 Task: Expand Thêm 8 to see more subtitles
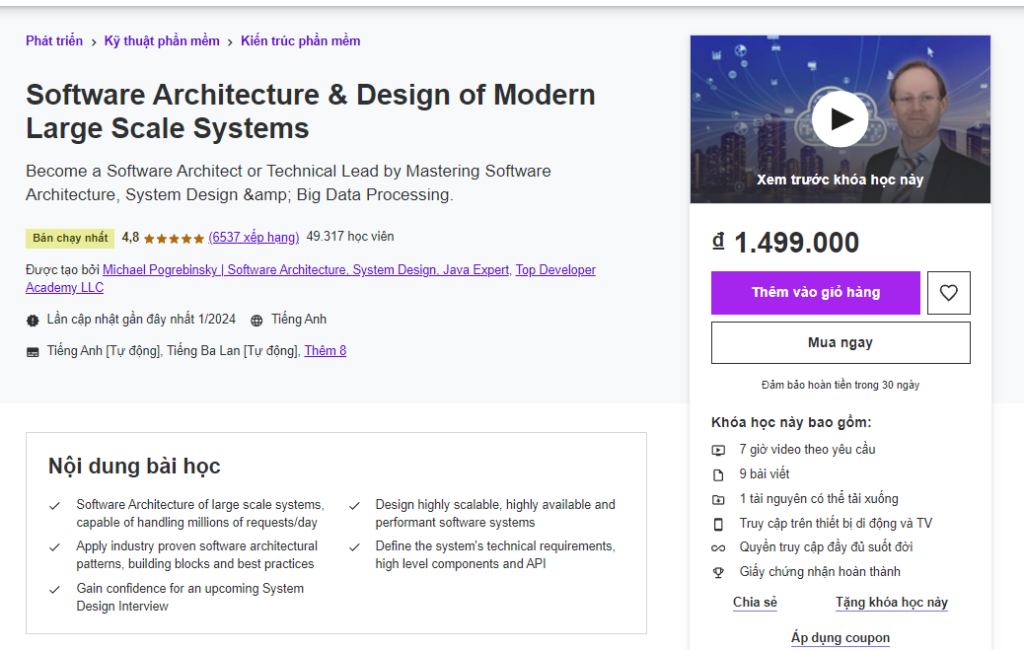pyautogui.click(x=325, y=351)
